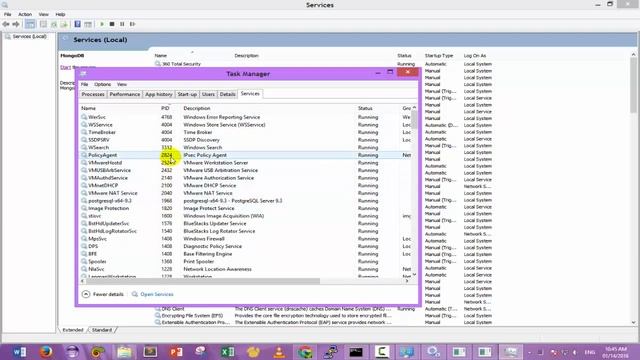Select '360 Total Security' in Services window
Screen dimensions: 640x360
(181, 64)
